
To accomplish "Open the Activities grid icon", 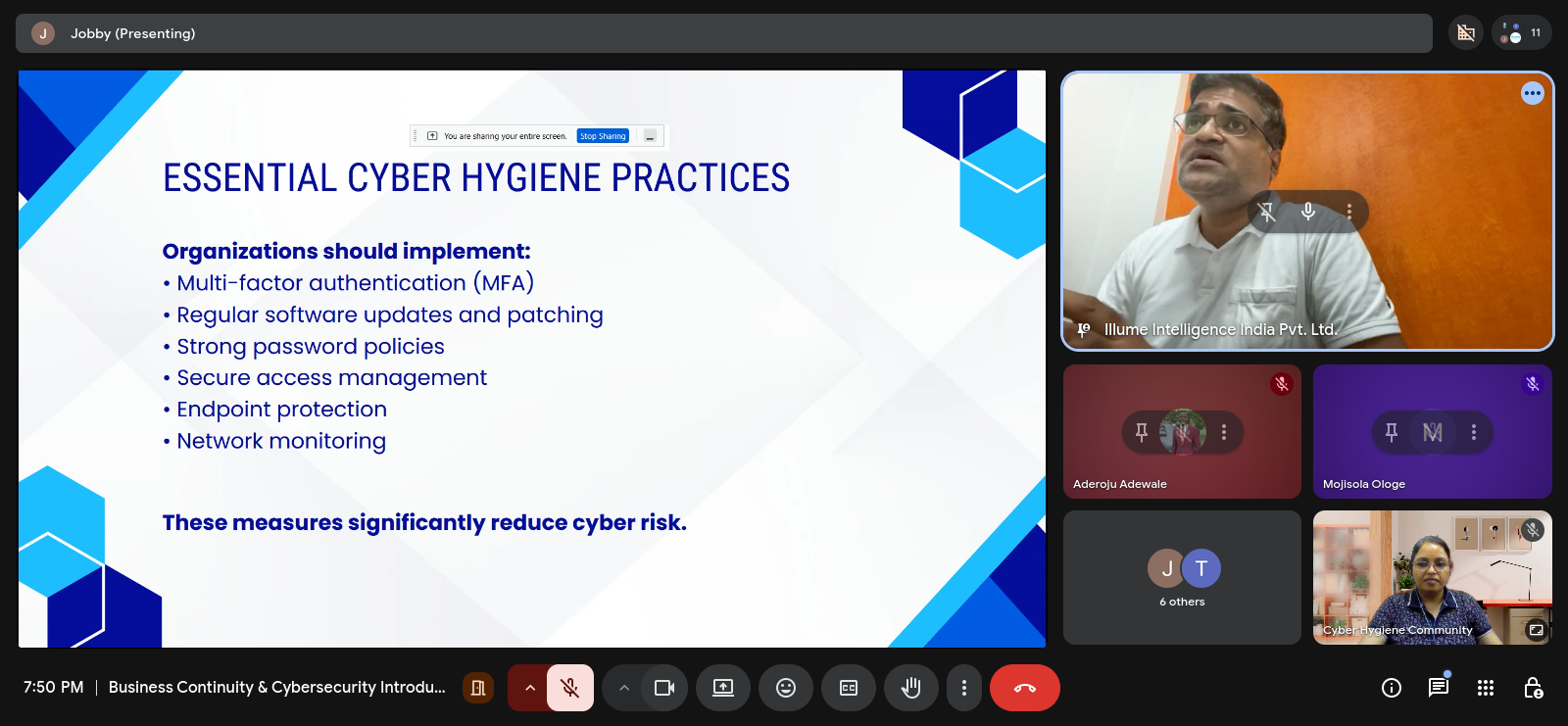I will click(x=1486, y=688).
